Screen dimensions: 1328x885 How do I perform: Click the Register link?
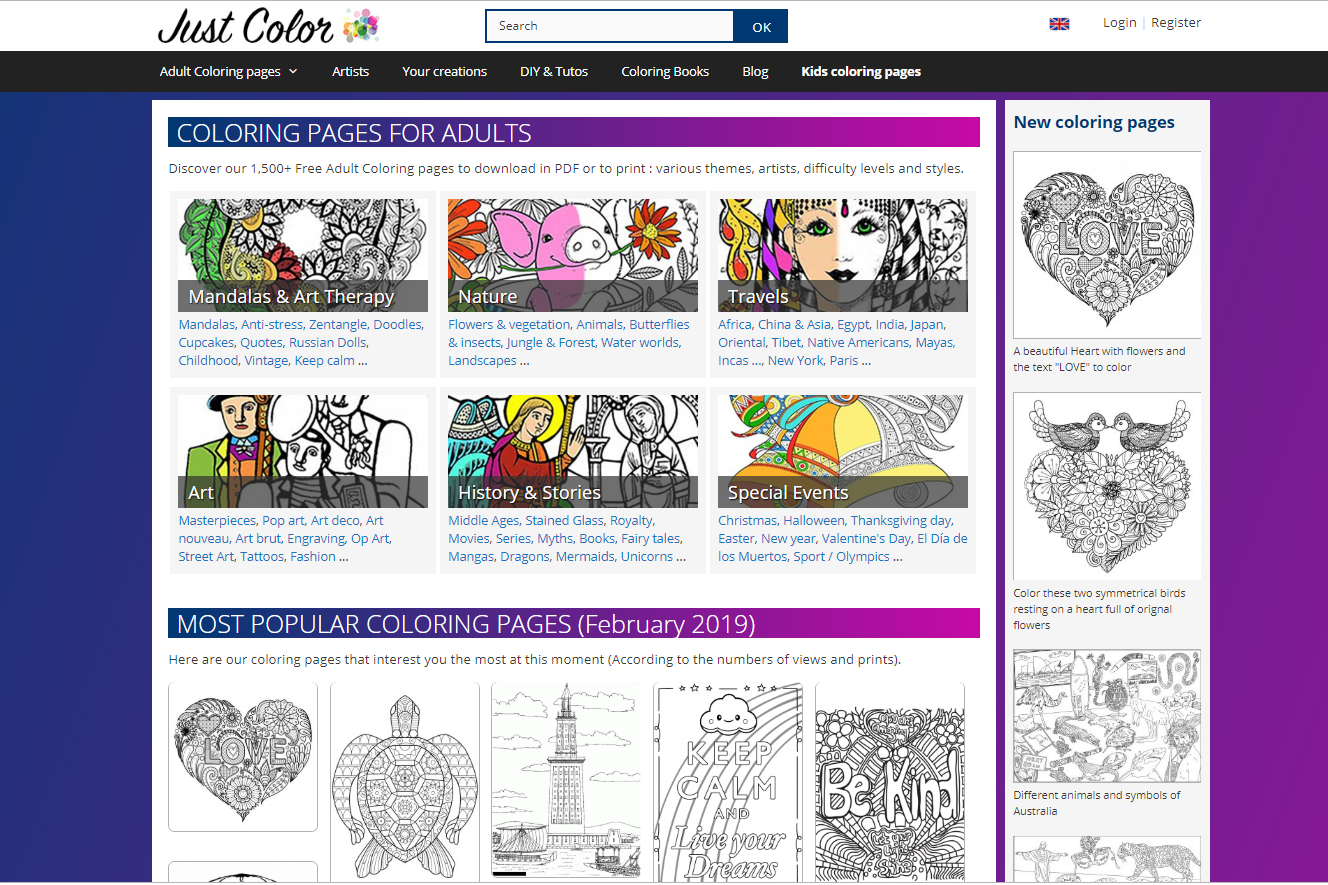(1176, 22)
